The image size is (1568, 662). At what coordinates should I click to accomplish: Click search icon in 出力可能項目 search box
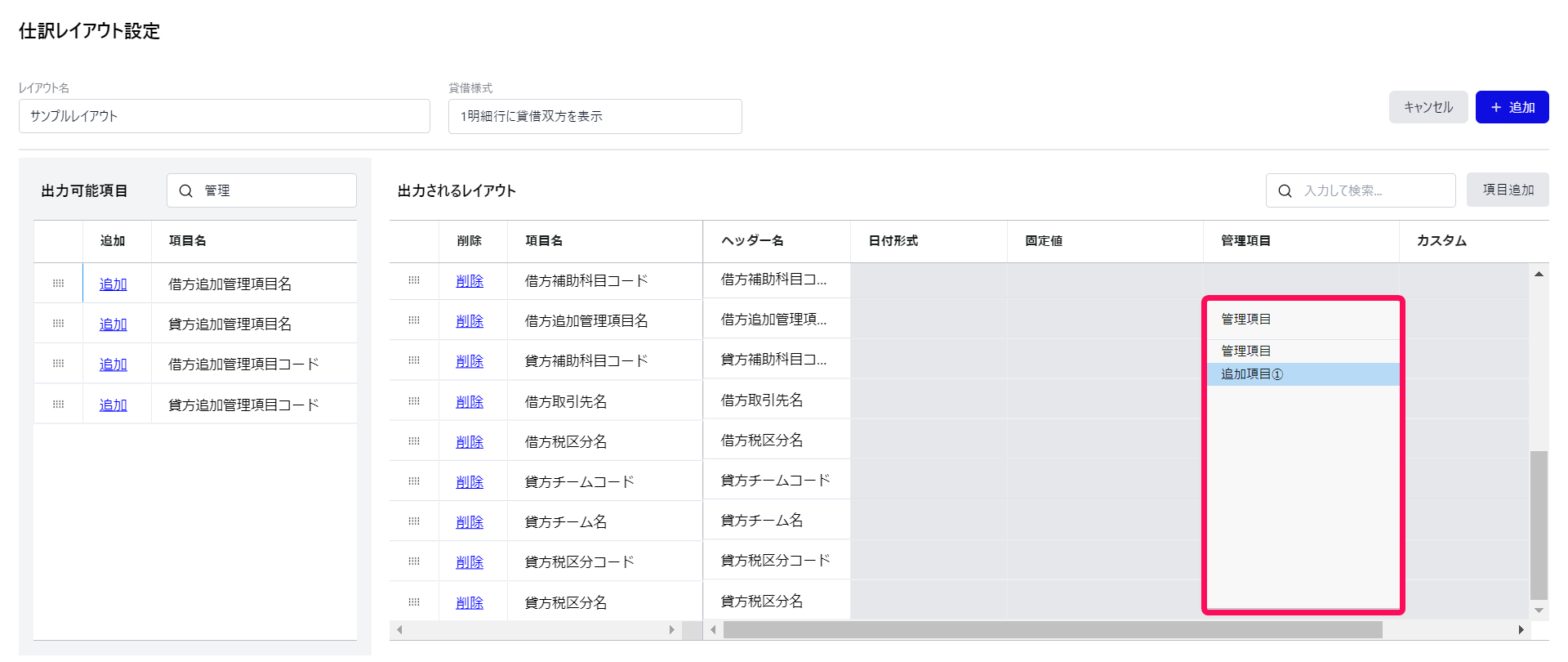(x=186, y=191)
